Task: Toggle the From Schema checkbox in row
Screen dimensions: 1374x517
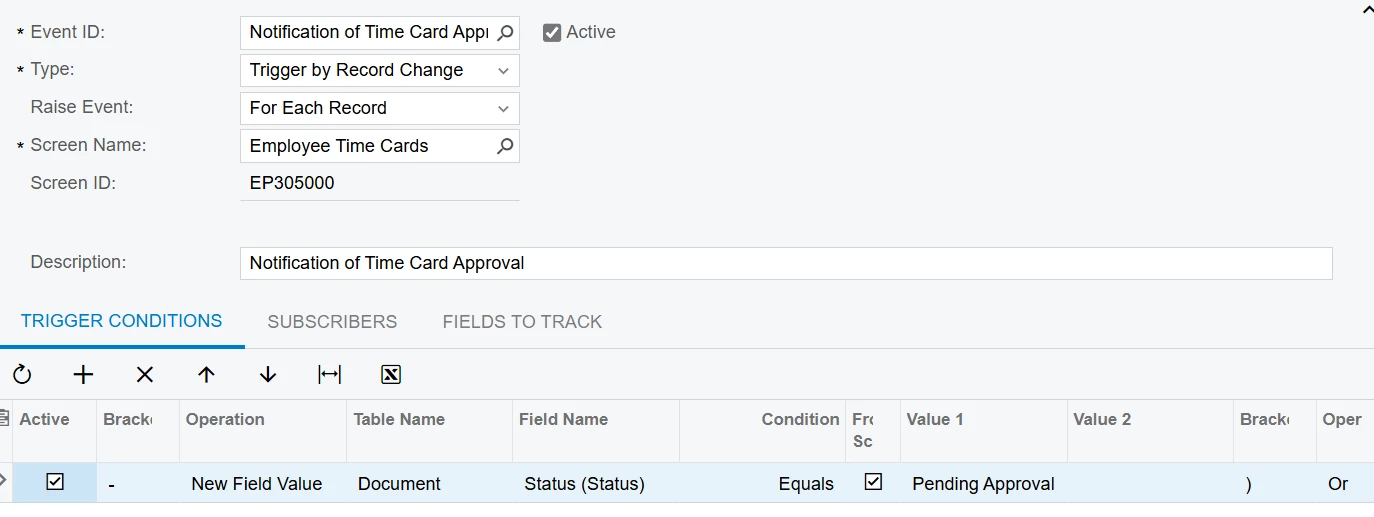Action: [873, 482]
